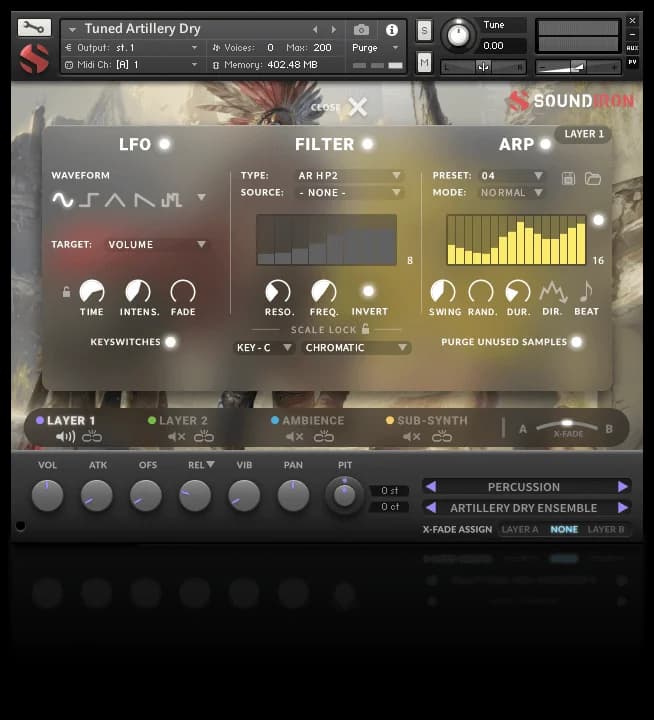Toggle the ARP power button
This screenshot has height=720, width=654.
(545, 144)
